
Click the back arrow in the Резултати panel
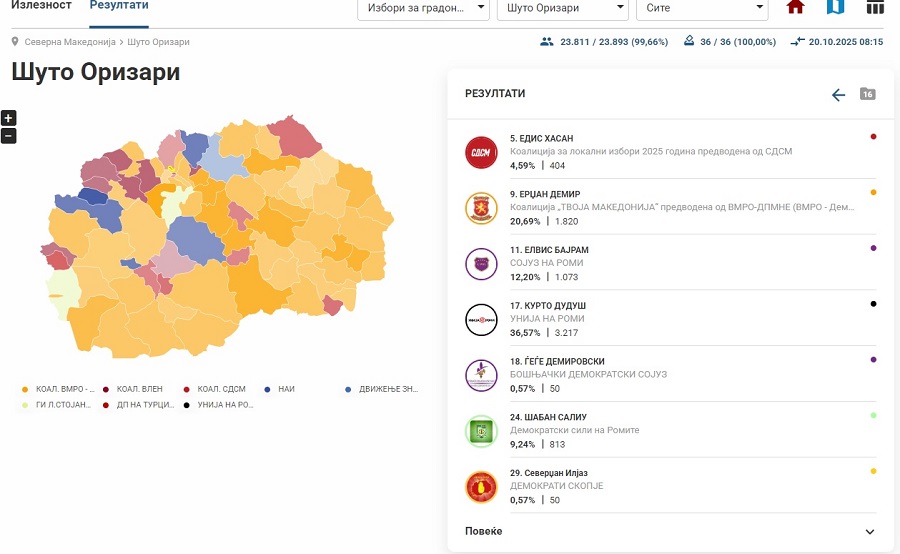(x=838, y=95)
